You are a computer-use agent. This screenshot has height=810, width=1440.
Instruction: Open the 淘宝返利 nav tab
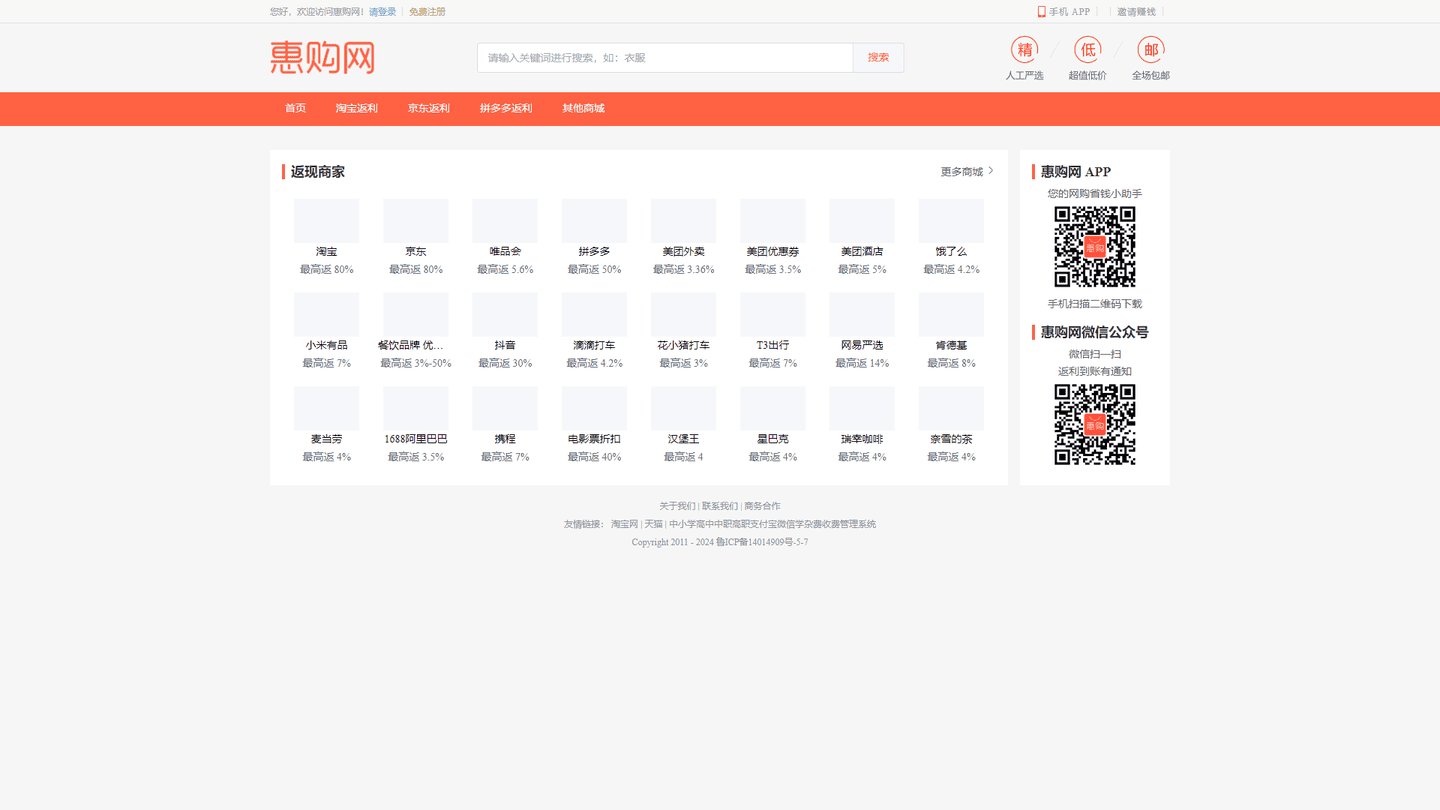click(357, 108)
